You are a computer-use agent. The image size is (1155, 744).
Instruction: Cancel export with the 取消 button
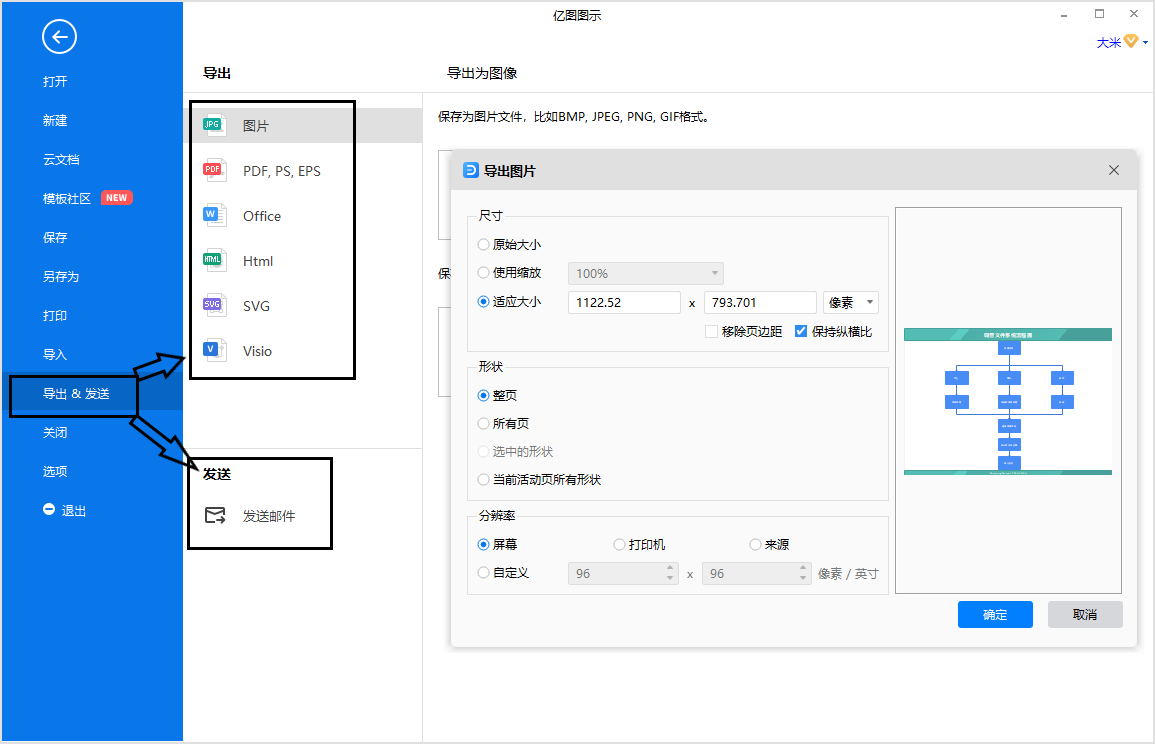click(1085, 614)
